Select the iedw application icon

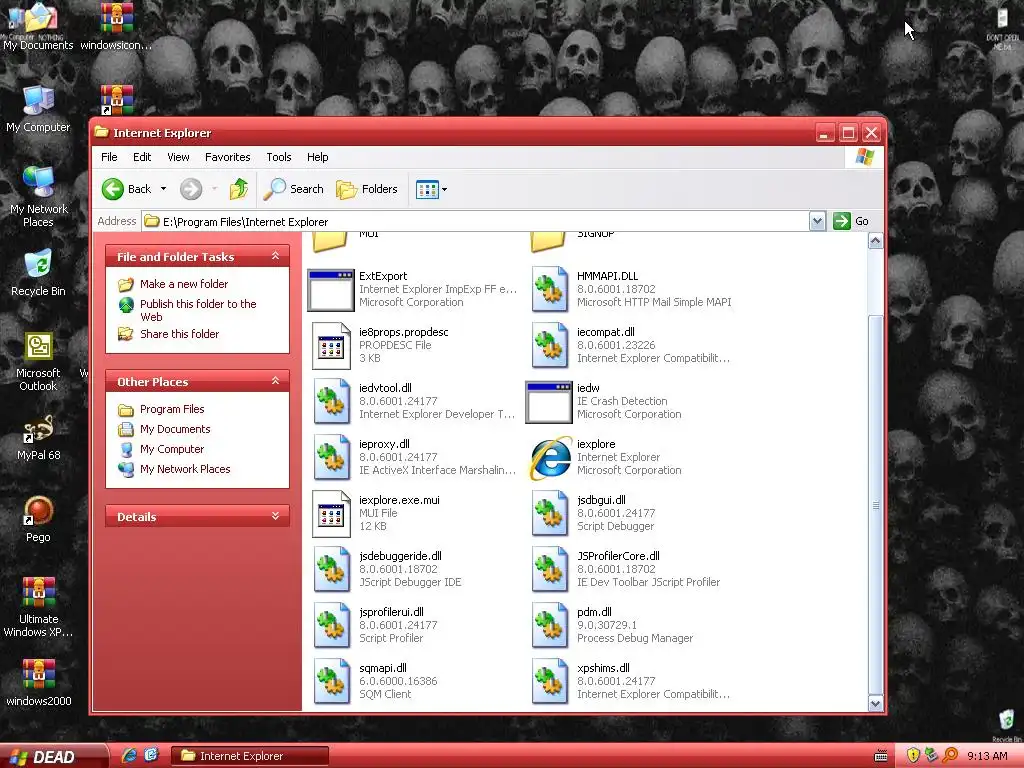click(x=549, y=402)
